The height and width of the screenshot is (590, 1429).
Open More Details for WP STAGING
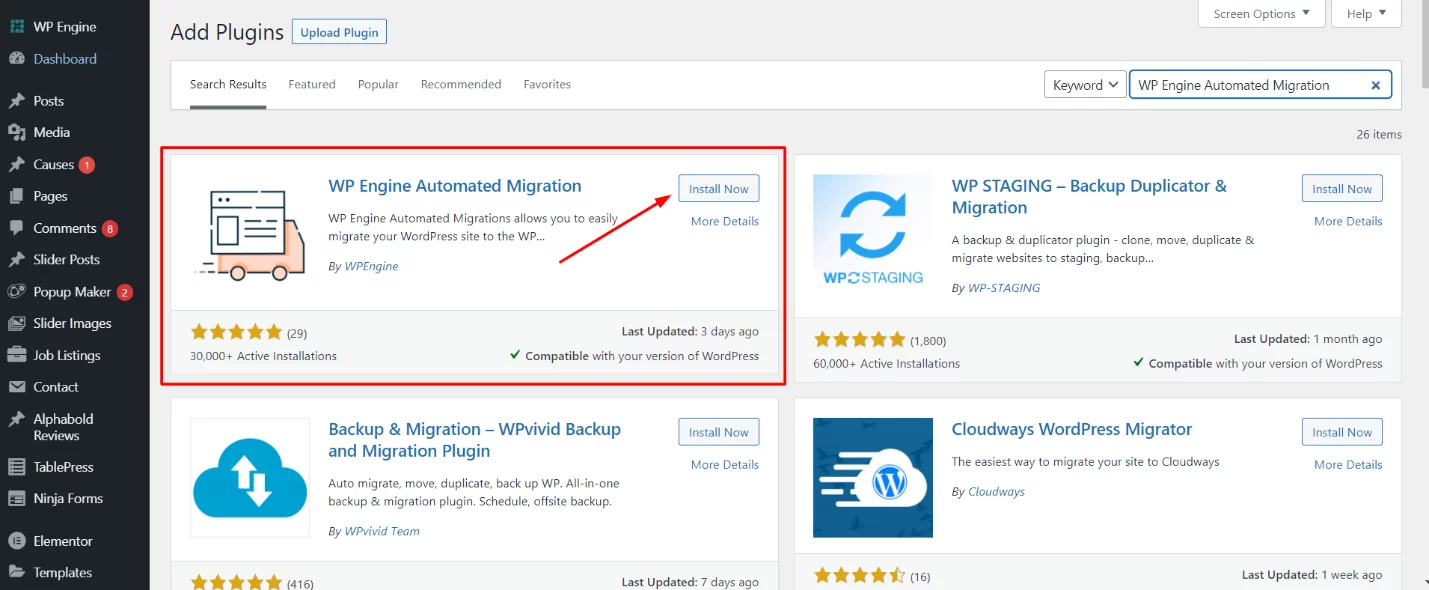1348,221
